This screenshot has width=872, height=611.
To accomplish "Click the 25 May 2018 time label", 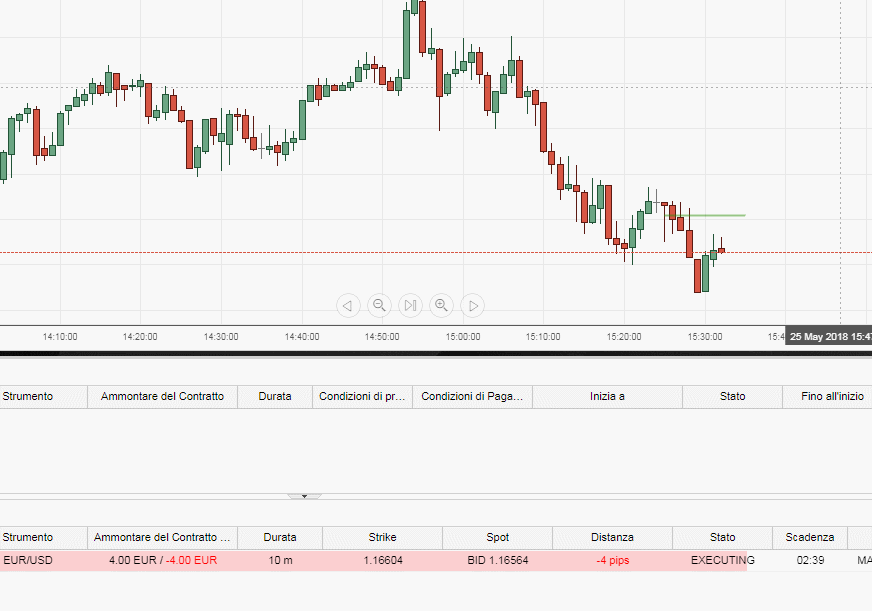I will [x=828, y=336].
